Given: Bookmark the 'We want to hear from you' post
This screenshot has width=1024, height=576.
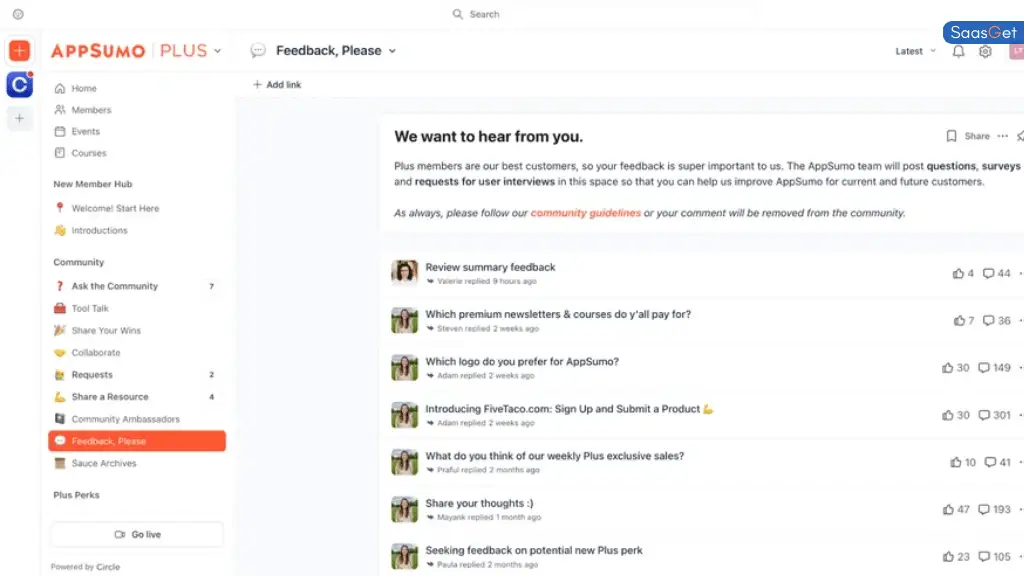Looking at the screenshot, I should [951, 136].
